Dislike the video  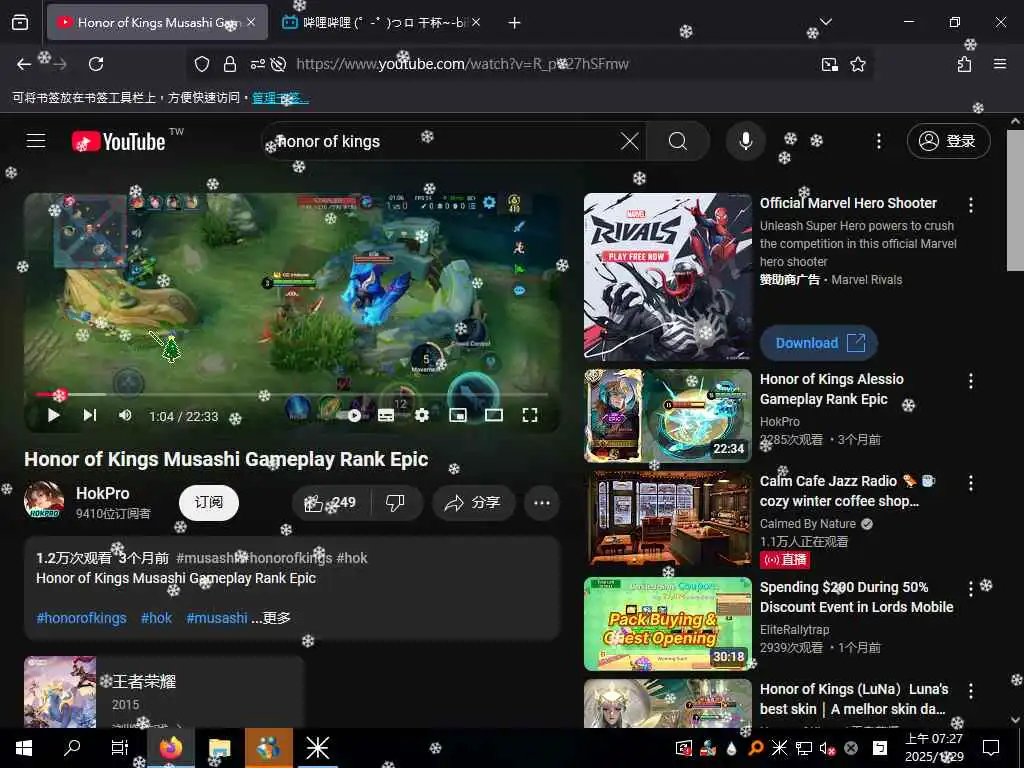(396, 503)
